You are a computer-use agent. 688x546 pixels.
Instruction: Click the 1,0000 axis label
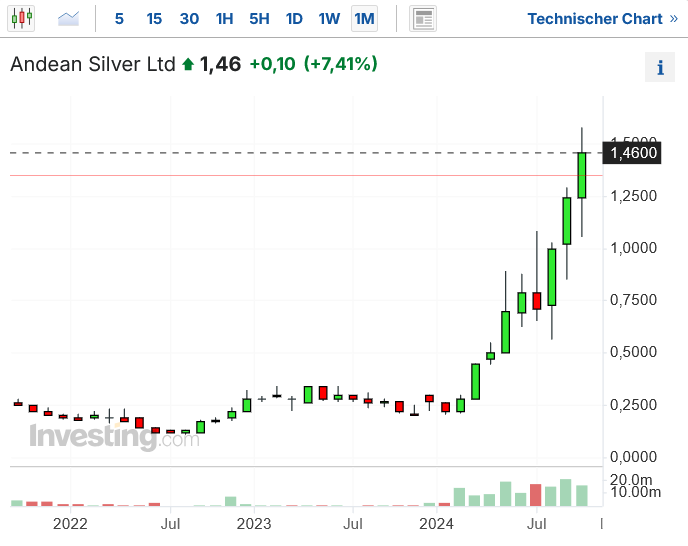(x=634, y=248)
